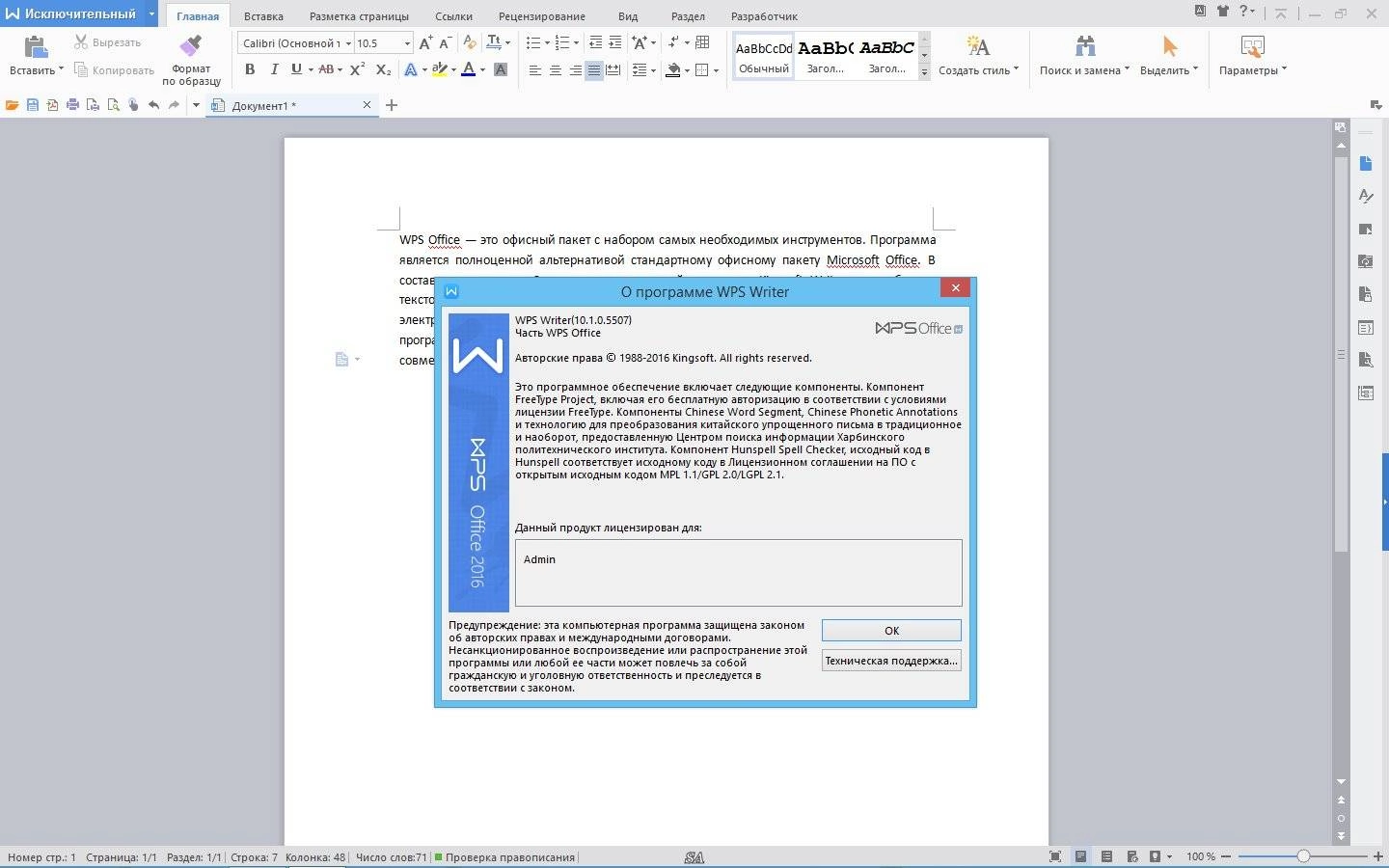The width and height of the screenshot is (1389, 868).
Task: Toggle character shading (gray A) button
Action: point(500,69)
